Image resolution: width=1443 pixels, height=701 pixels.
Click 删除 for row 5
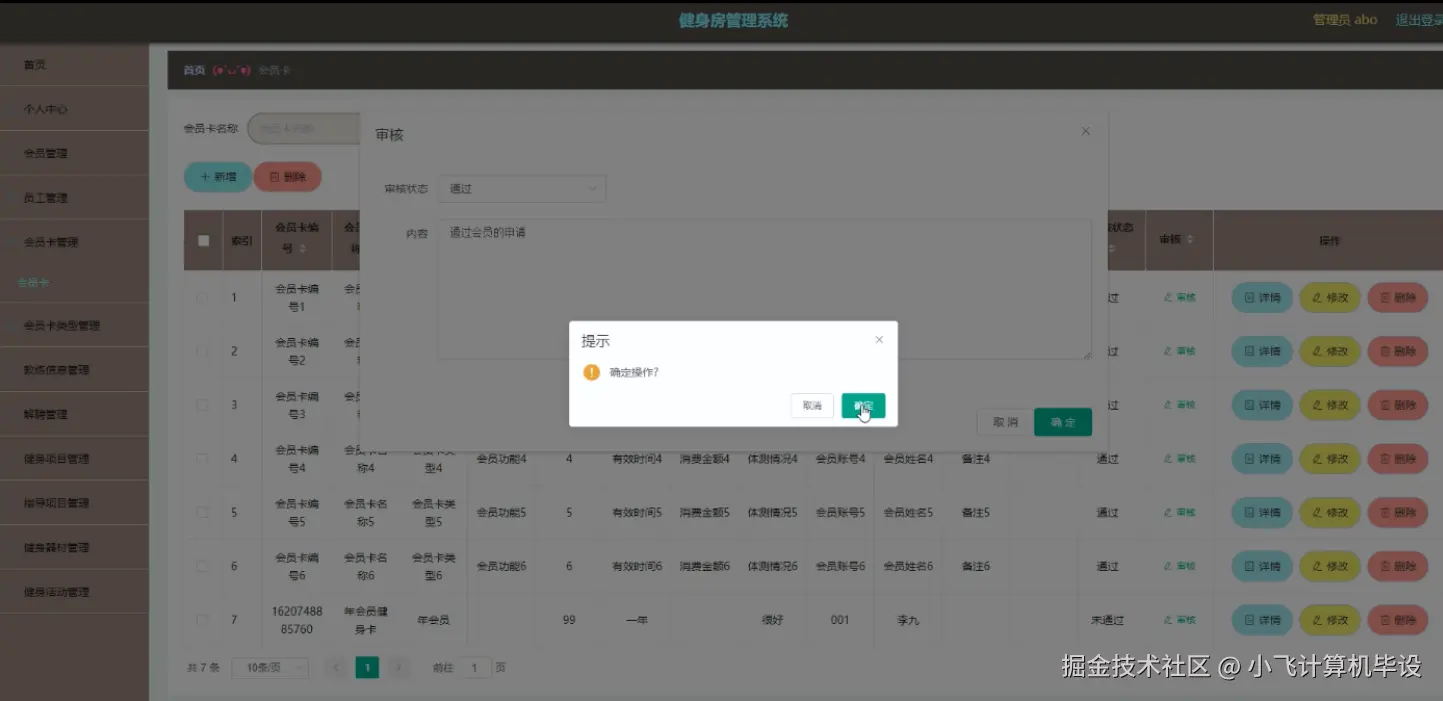pyautogui.click(x=1398, y=512)
